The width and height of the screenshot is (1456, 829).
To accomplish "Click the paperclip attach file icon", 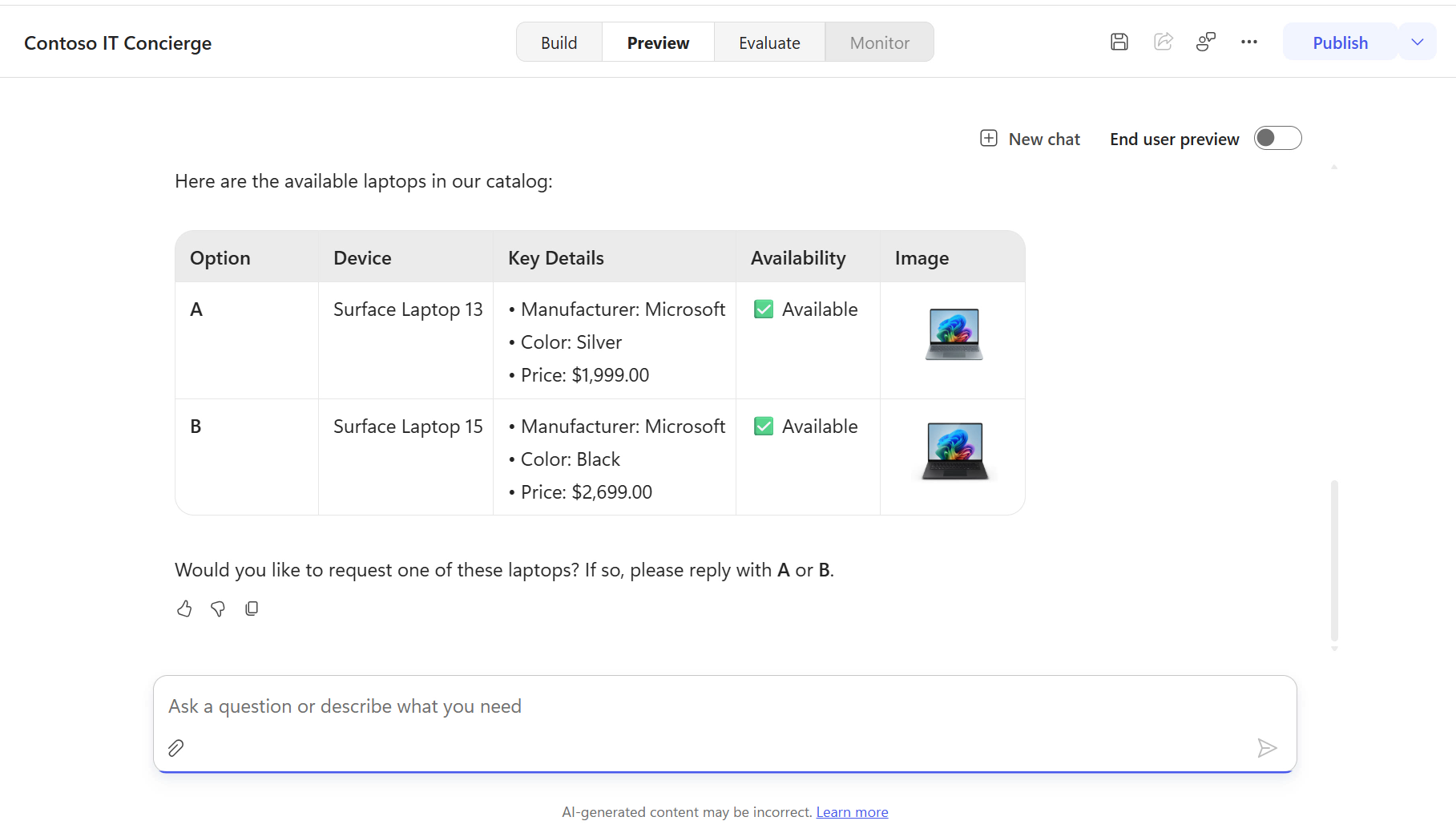I will pyautogui.click(x=175, y=748).
